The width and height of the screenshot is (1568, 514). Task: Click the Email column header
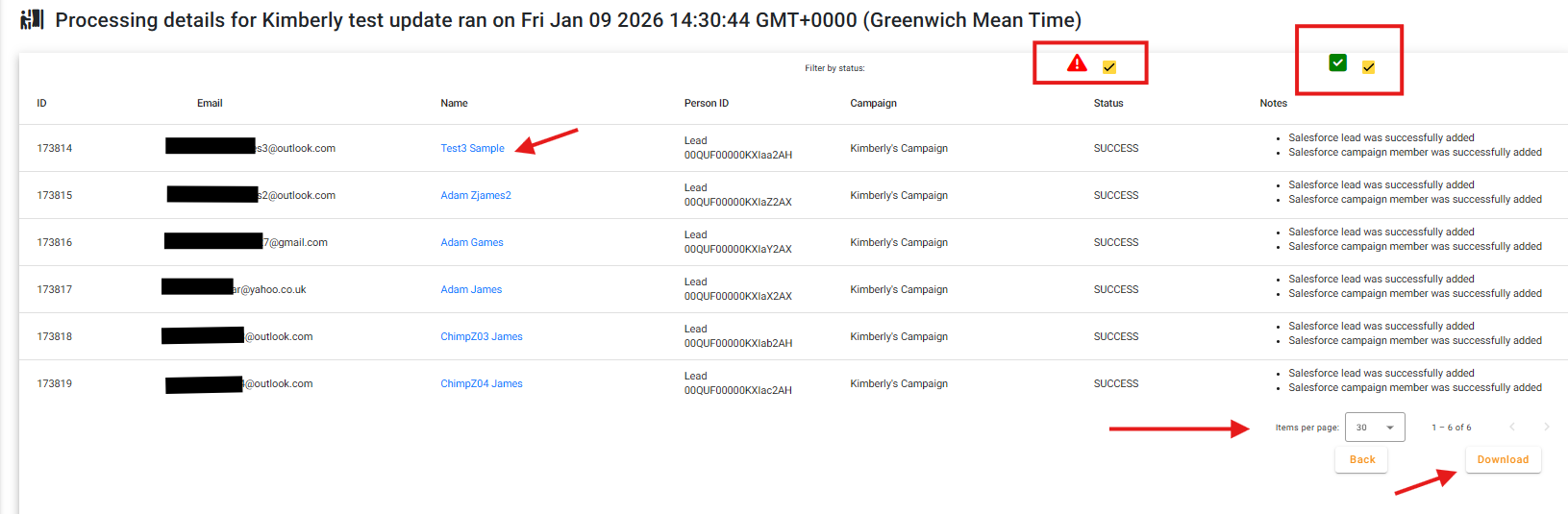(210, 103)
